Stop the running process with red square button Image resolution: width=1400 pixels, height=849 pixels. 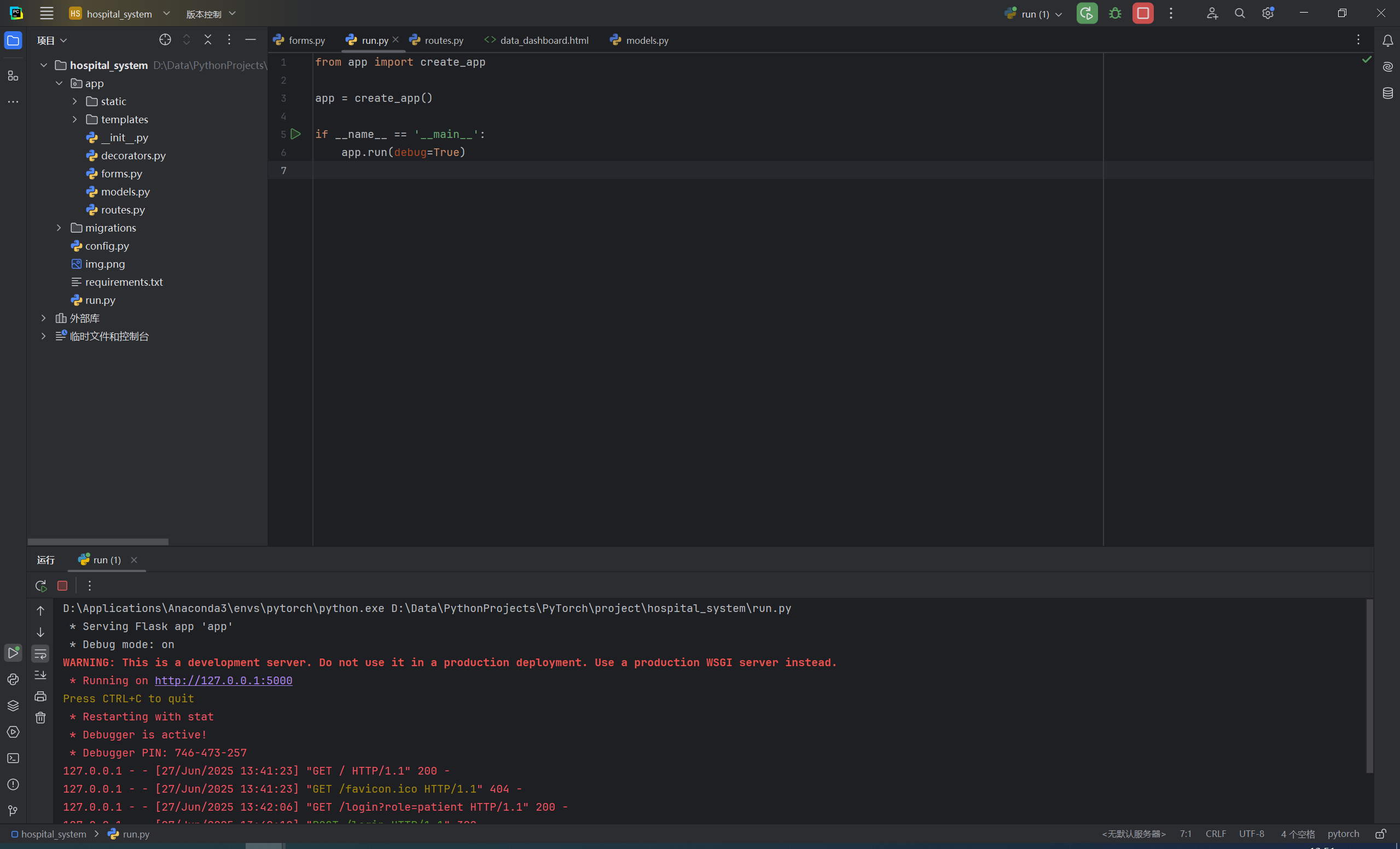click(1143, 14)
